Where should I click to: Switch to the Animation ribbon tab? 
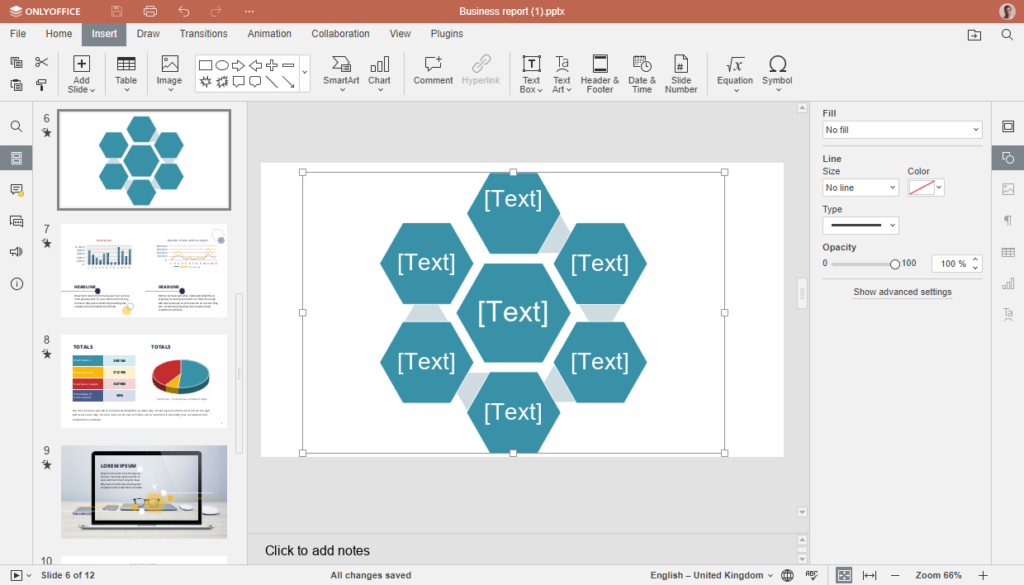coord(268,33)
